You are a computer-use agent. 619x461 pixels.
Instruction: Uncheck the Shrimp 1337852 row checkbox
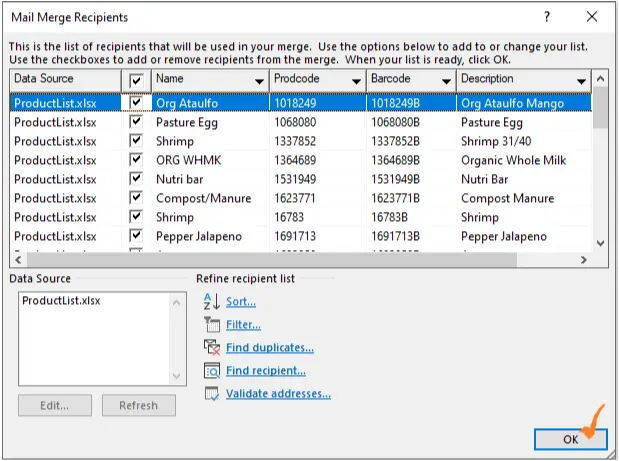[x=136, y=140]
